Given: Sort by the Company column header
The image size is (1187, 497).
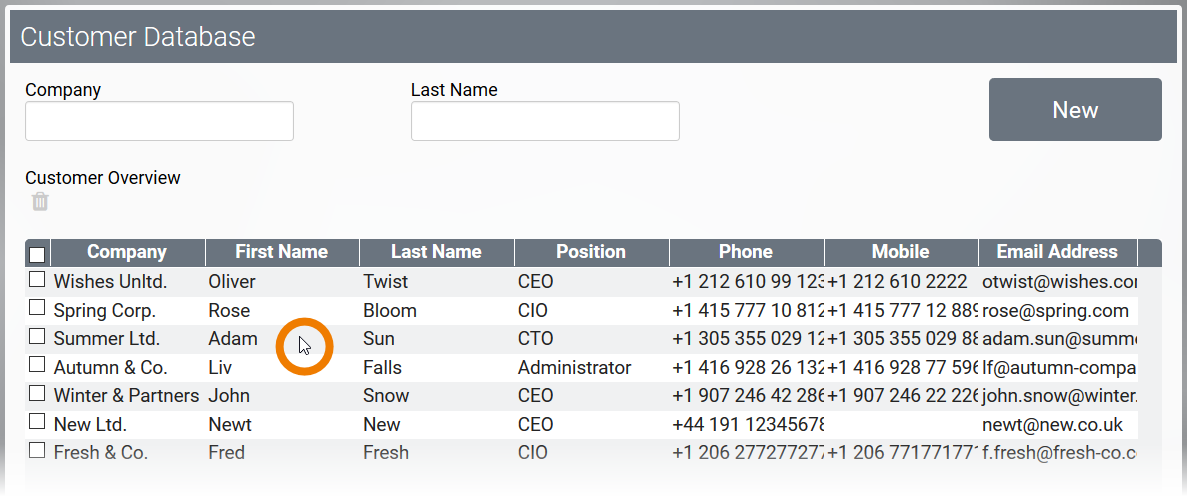Looking at the screenshot, I should (x=127, y=252).
